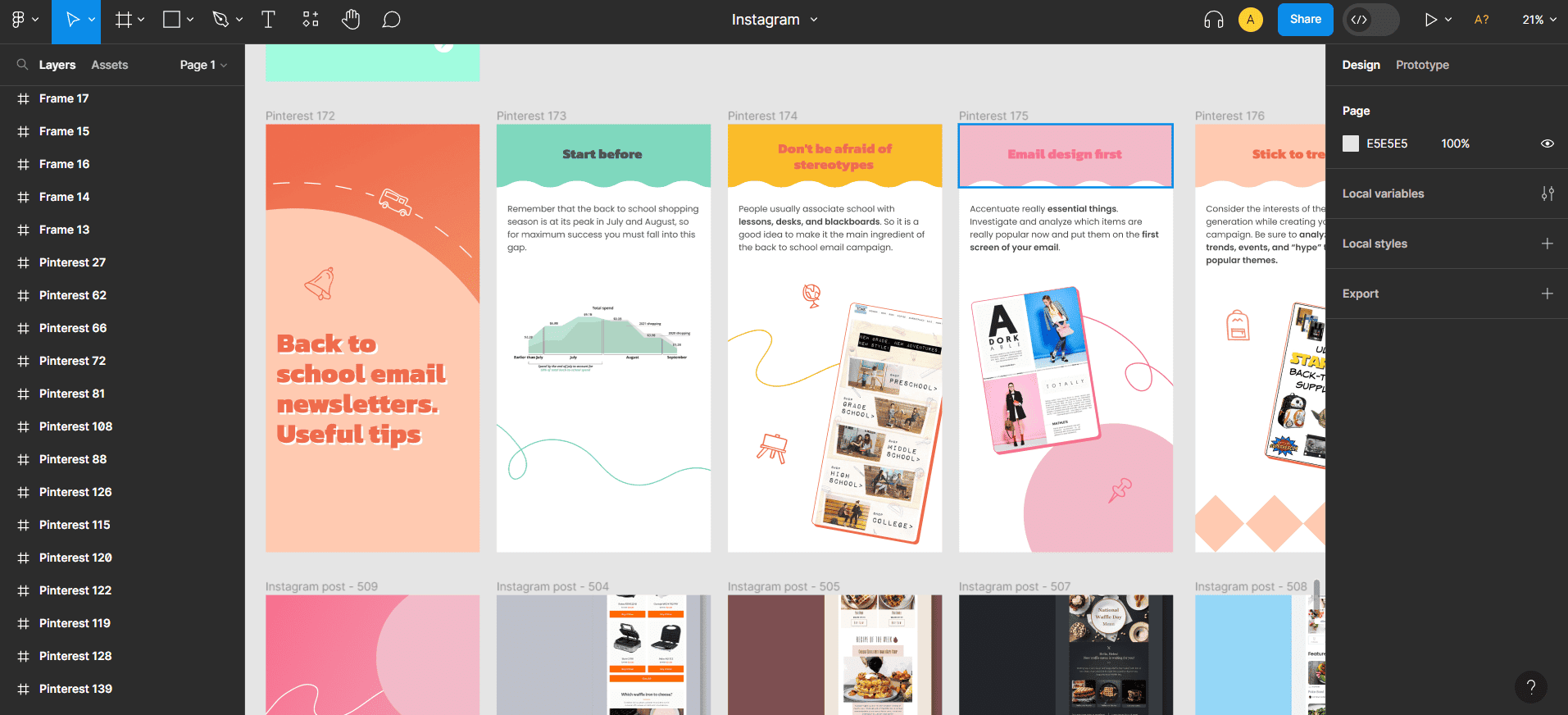This screenshot has width=1568, height=715.
Task: Switch to the Design tab
Action: [x=1361, y=65]
